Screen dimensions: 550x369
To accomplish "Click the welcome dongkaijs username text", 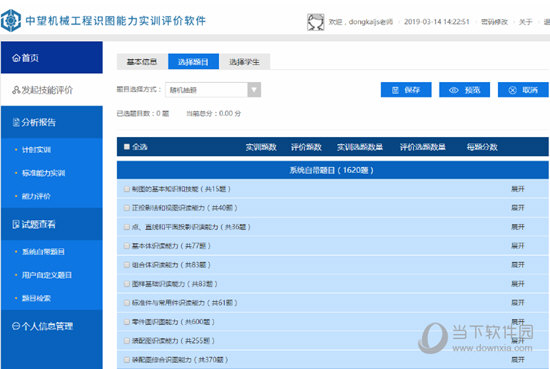I will coord(361,22).
